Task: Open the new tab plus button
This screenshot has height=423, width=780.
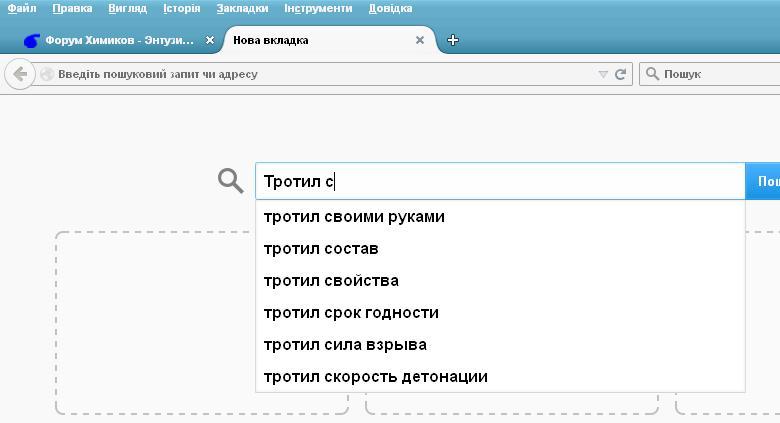Action: click(x=453, y=40)
